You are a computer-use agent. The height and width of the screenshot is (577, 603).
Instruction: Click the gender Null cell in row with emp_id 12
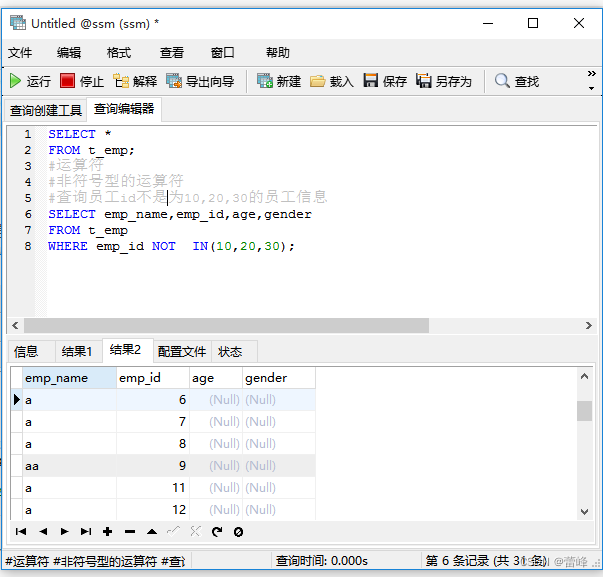tap(279, 510)
